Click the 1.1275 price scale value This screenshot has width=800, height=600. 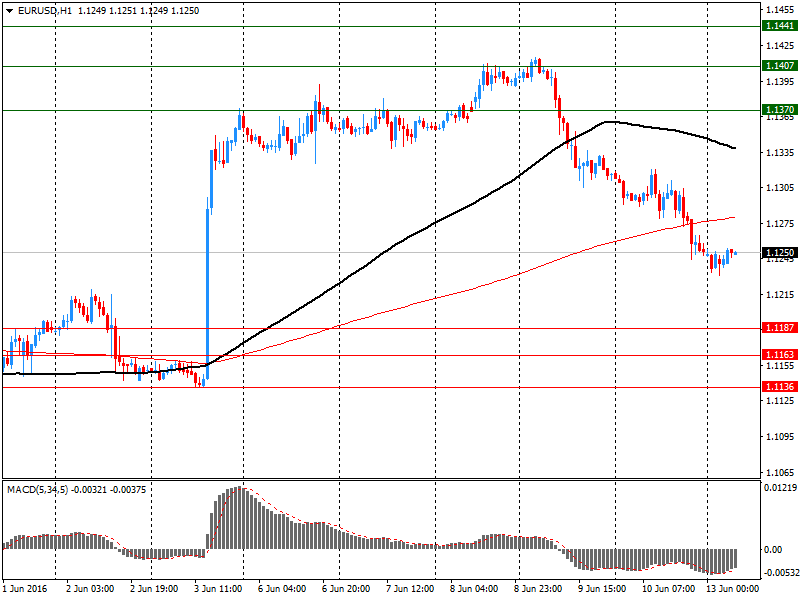click(780, 223)
